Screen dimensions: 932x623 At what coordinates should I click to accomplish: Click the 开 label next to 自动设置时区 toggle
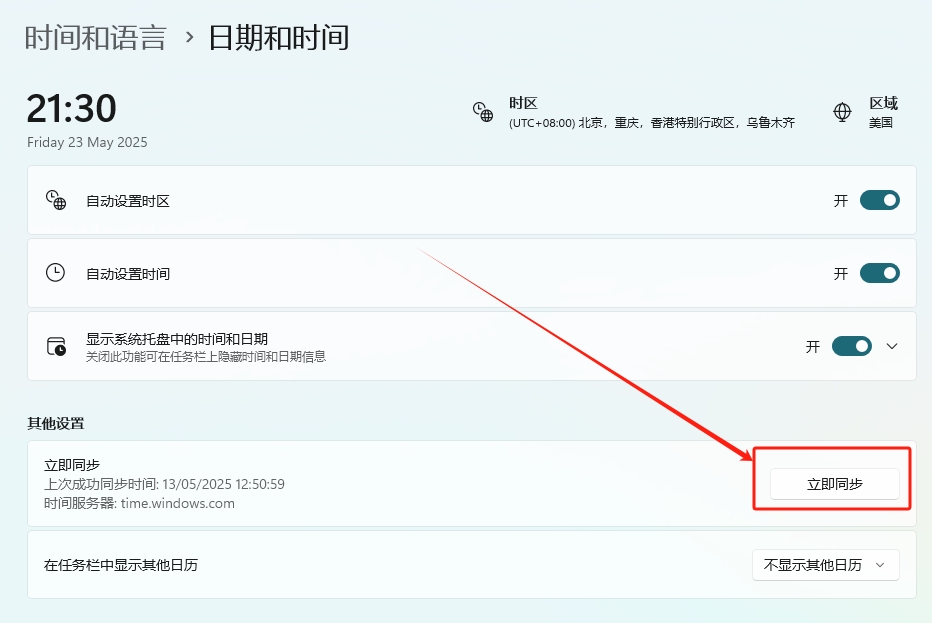pyautogui.click(x=840, y=201)
